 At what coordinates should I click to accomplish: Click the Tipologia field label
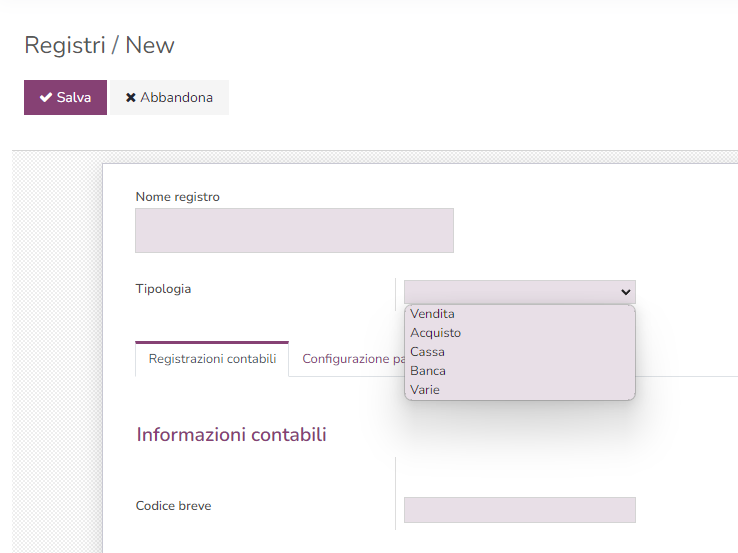coord(163,289)
